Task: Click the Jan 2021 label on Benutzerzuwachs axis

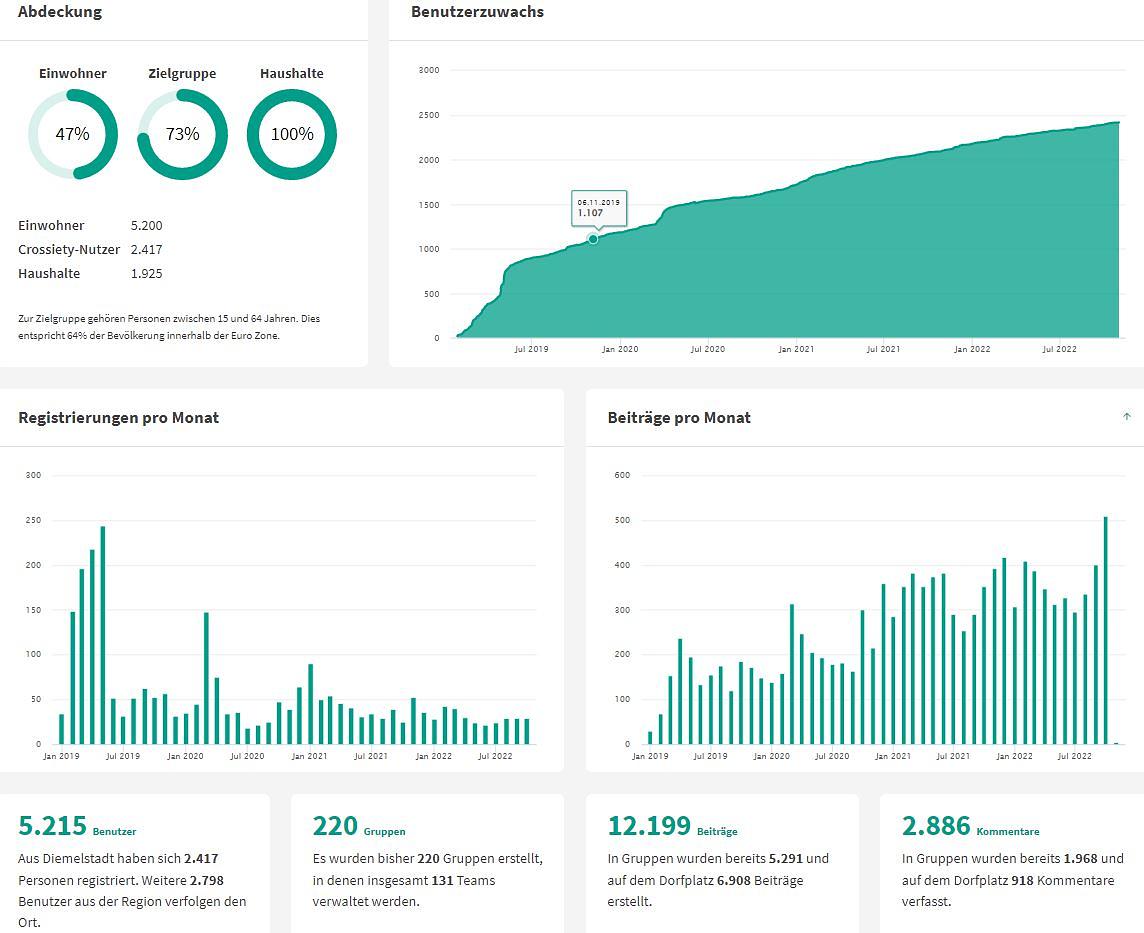Action: pos(796,349)
